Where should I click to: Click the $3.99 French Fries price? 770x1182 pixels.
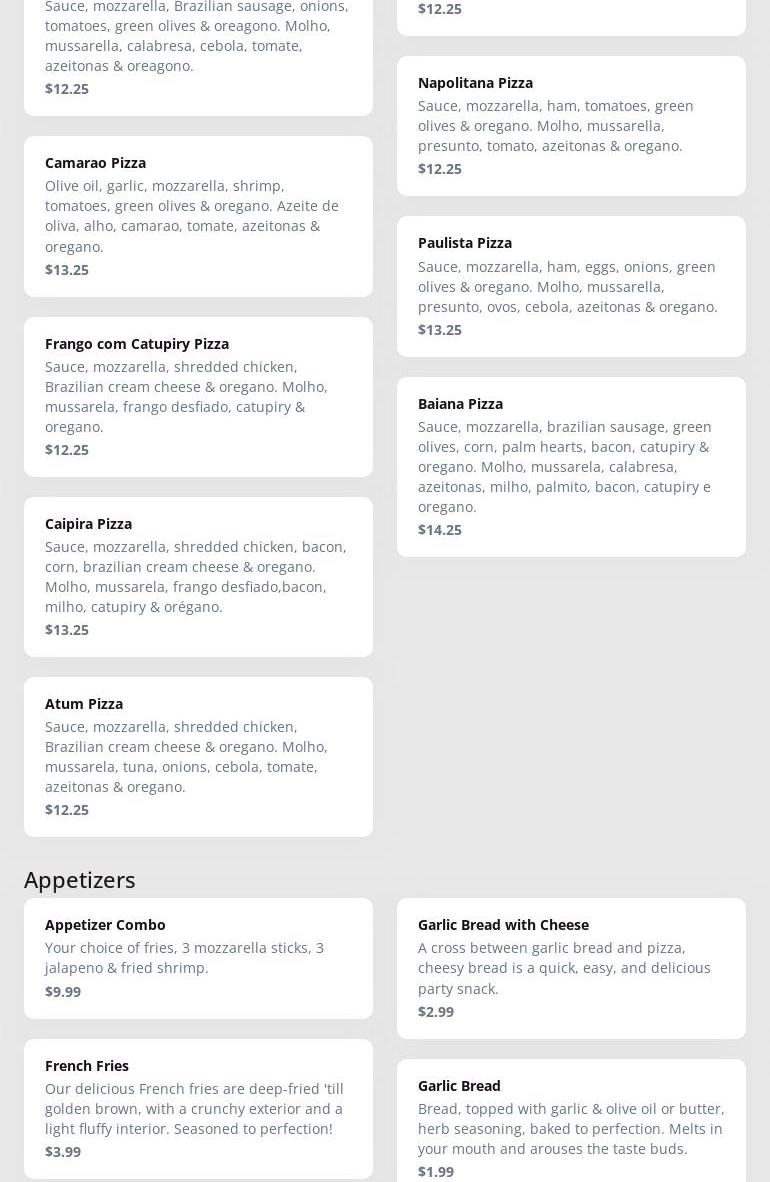click(x=63, y=1152)
